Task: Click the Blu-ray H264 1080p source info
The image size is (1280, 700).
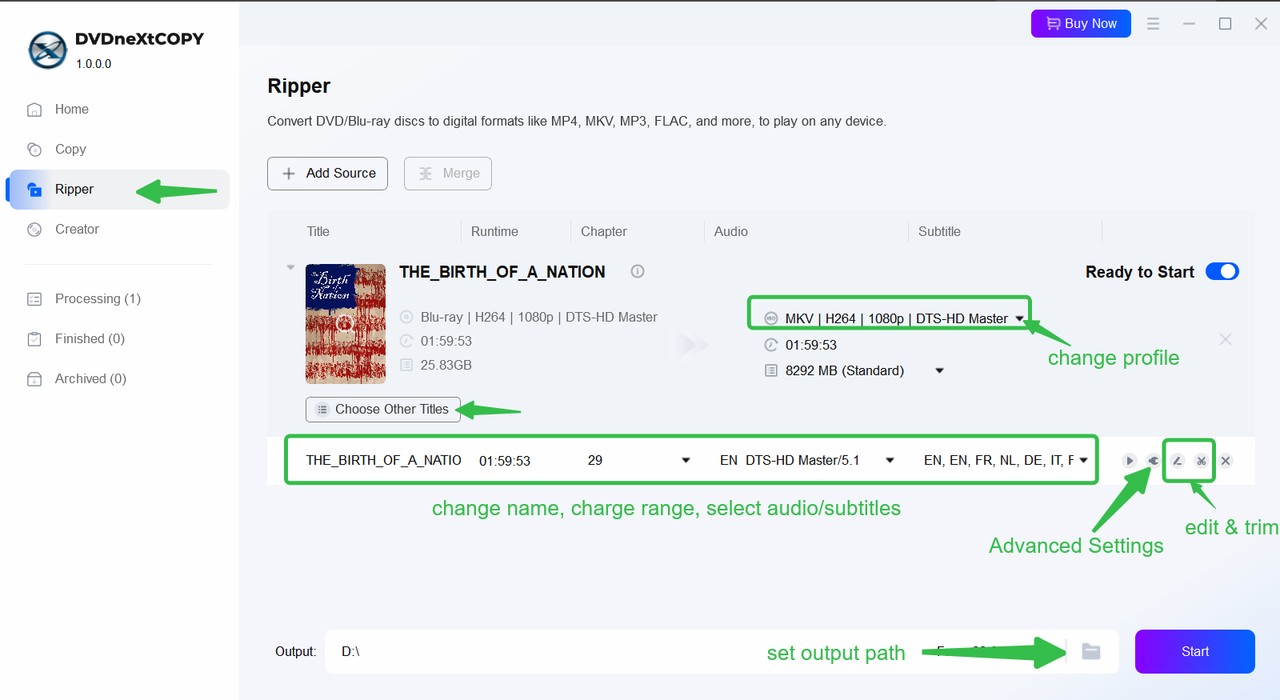Action: click(x=539, y=317)
